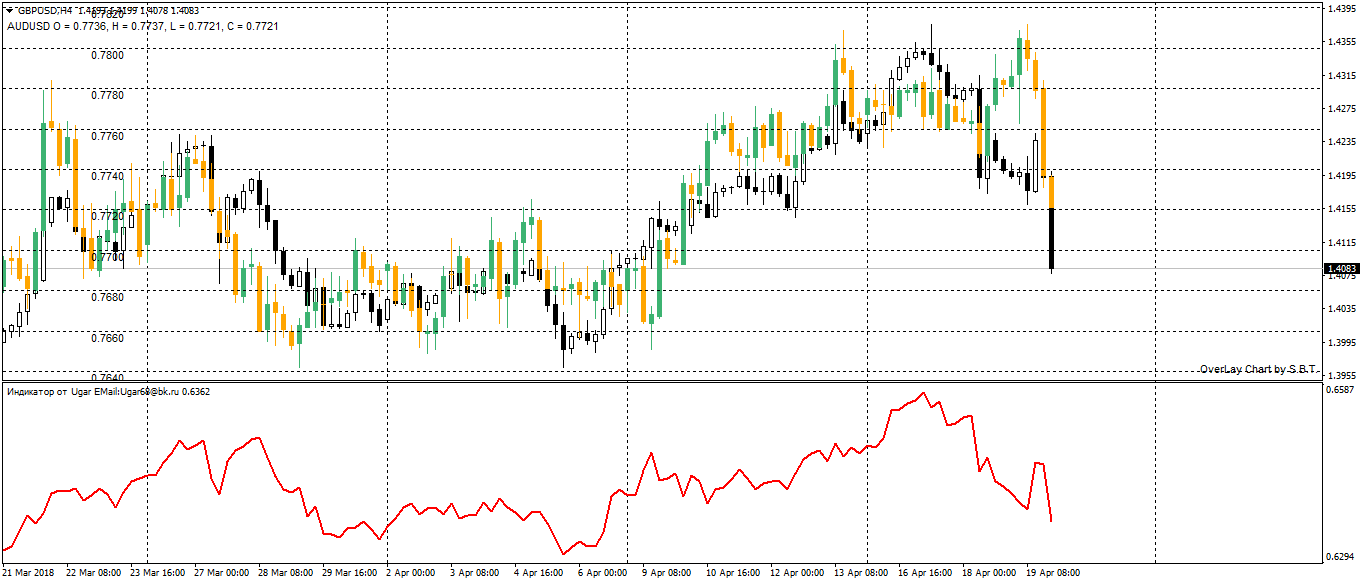1362x584 pixels.
Task: Click the 1.4275 price axis label
Action: [x=1340, y=108]
